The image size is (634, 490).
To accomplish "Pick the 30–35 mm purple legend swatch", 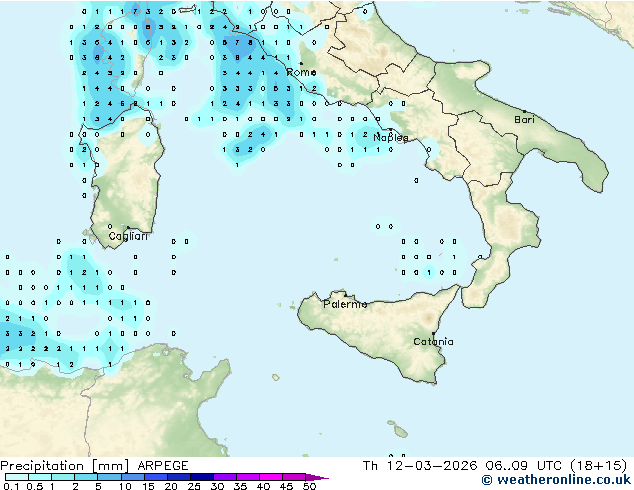I will pyautogui.click(x=224, y=477).
